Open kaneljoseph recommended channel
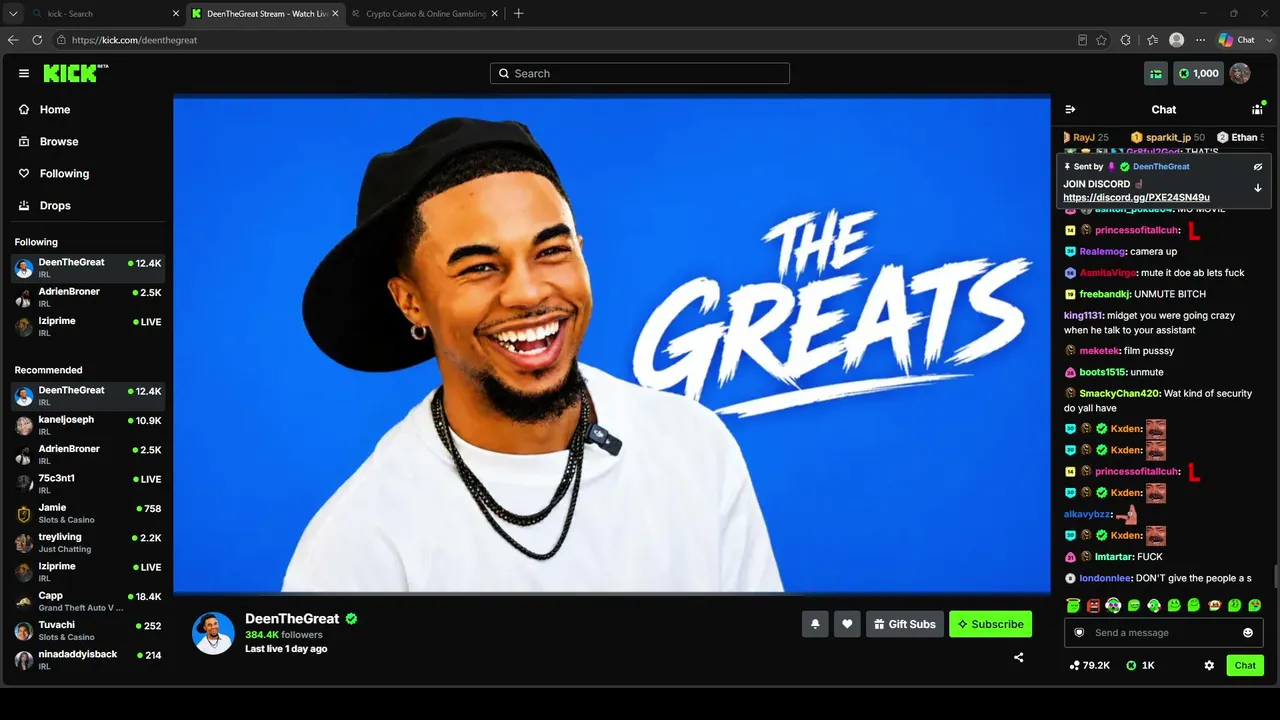Image resolution: width=1280 pixels, height=720 pixels. pos(88,425)
